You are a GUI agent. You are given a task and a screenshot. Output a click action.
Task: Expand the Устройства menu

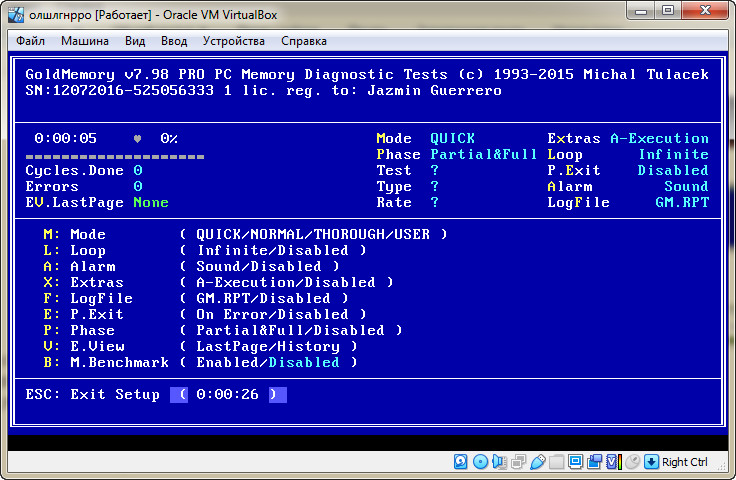click(x=234, y=41)
